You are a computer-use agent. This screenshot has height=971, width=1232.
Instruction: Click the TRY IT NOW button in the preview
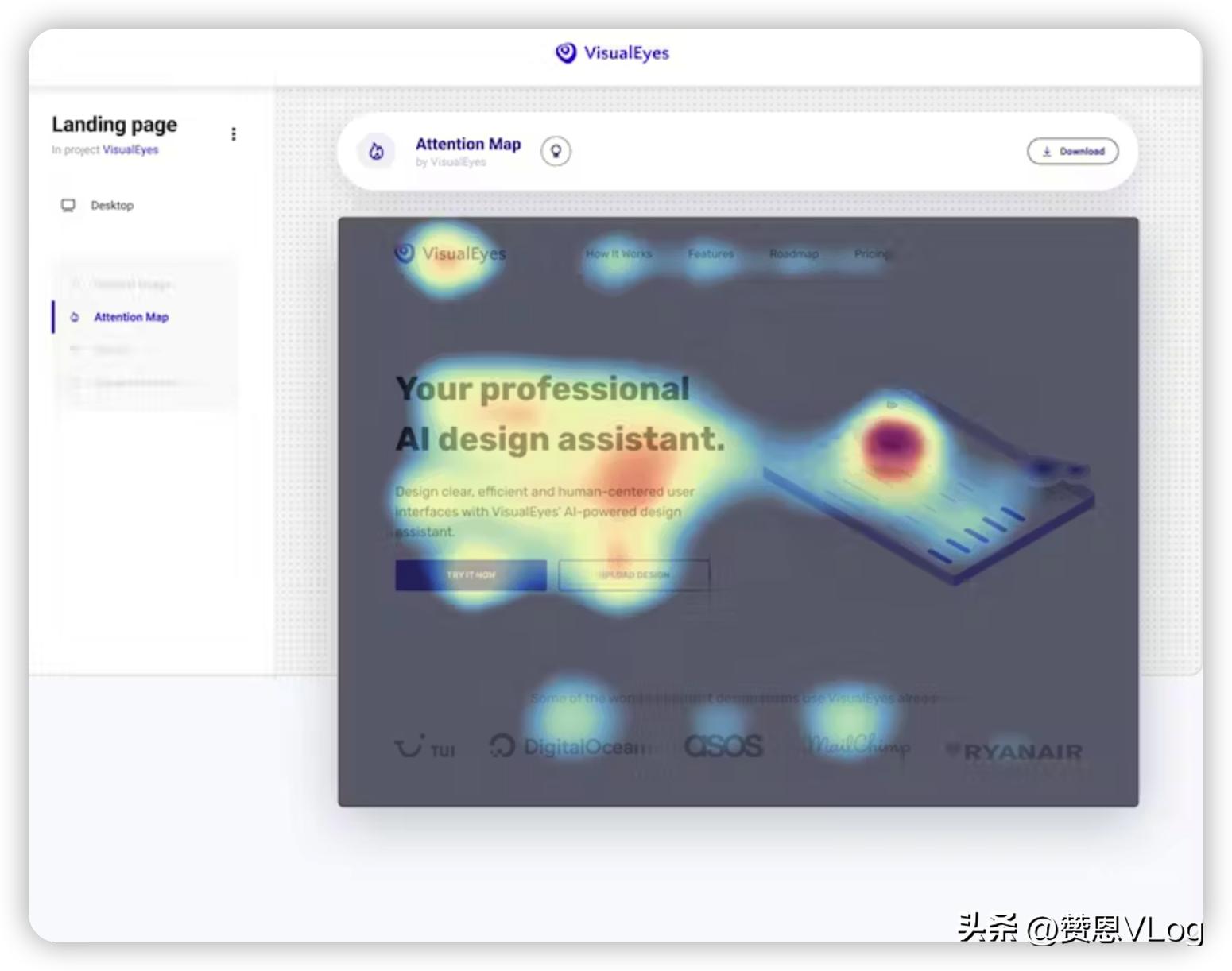471,574
